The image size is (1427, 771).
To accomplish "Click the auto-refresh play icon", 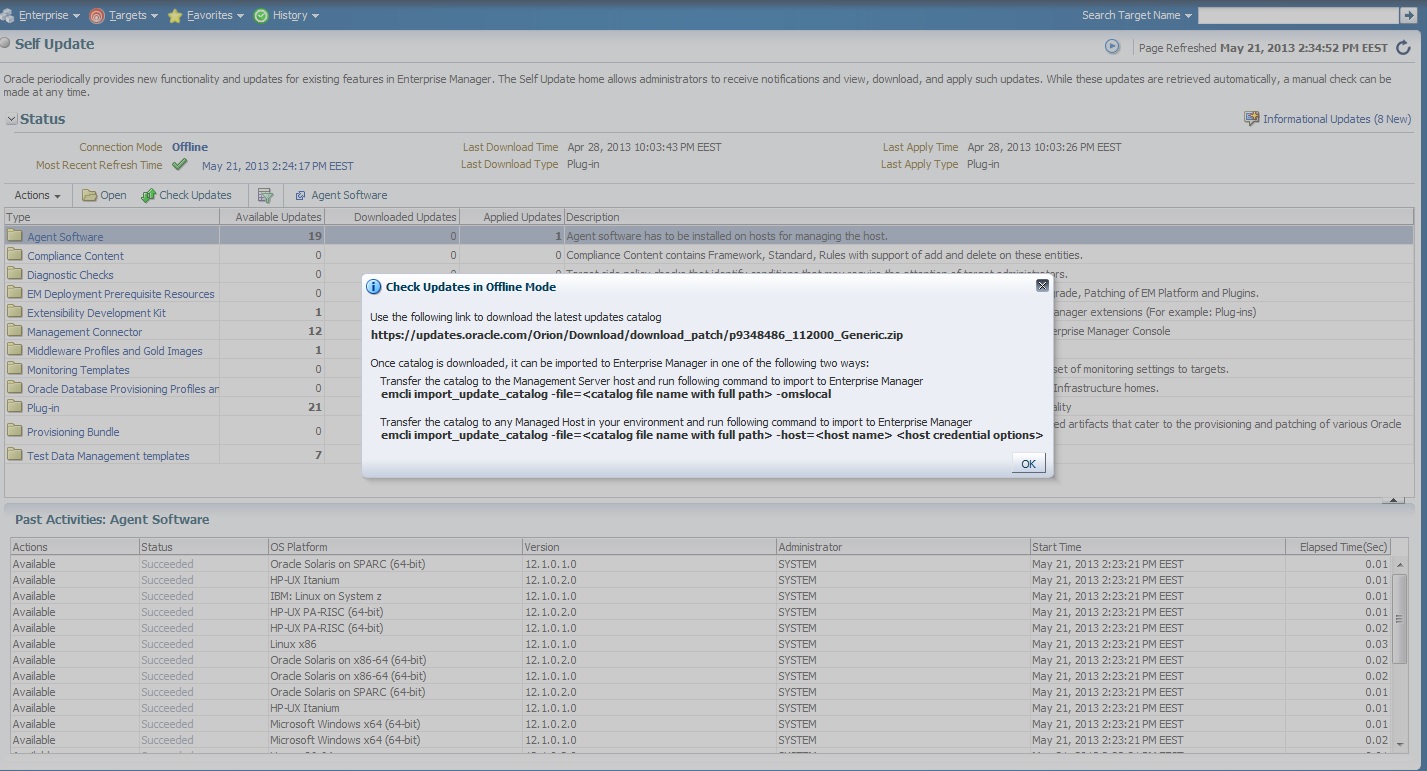I will [x=1112, y=47].
